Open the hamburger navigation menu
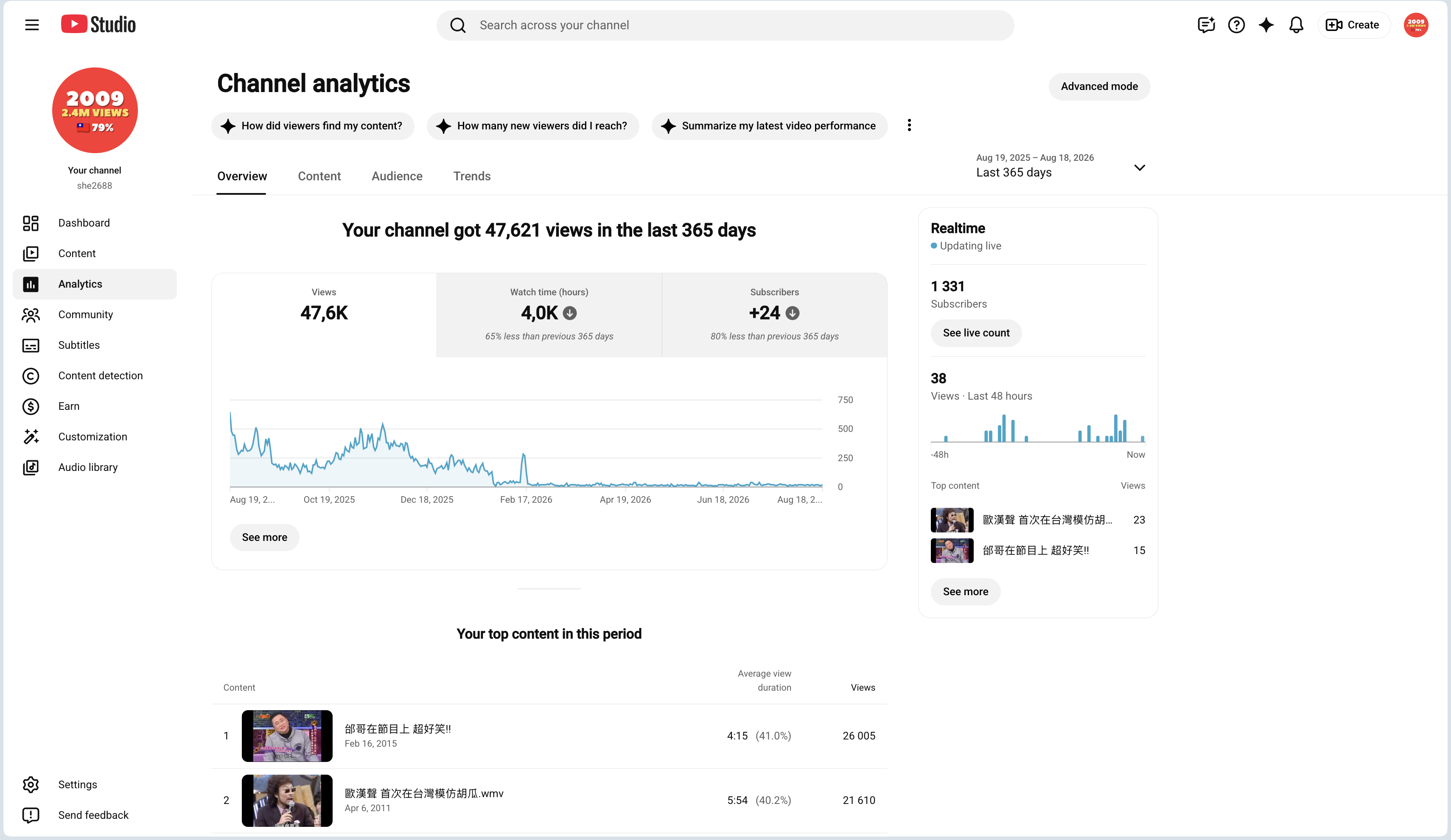The height and width of the screenshot is (840, 1451). 32,25
